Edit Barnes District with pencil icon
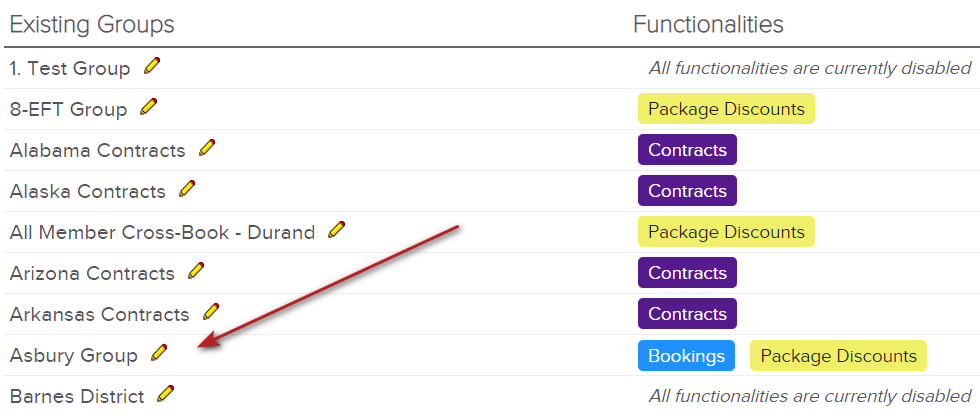980x416 pixels. (166, 394)
